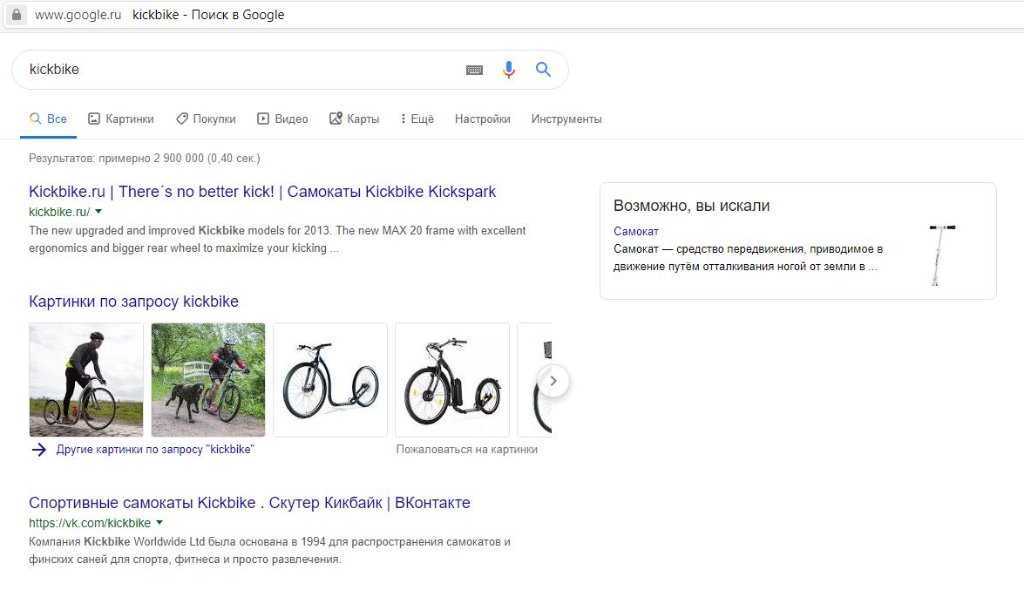
Task: Switch to the Картинки tab
Action: pyautogui.click(x=121, y=119)
